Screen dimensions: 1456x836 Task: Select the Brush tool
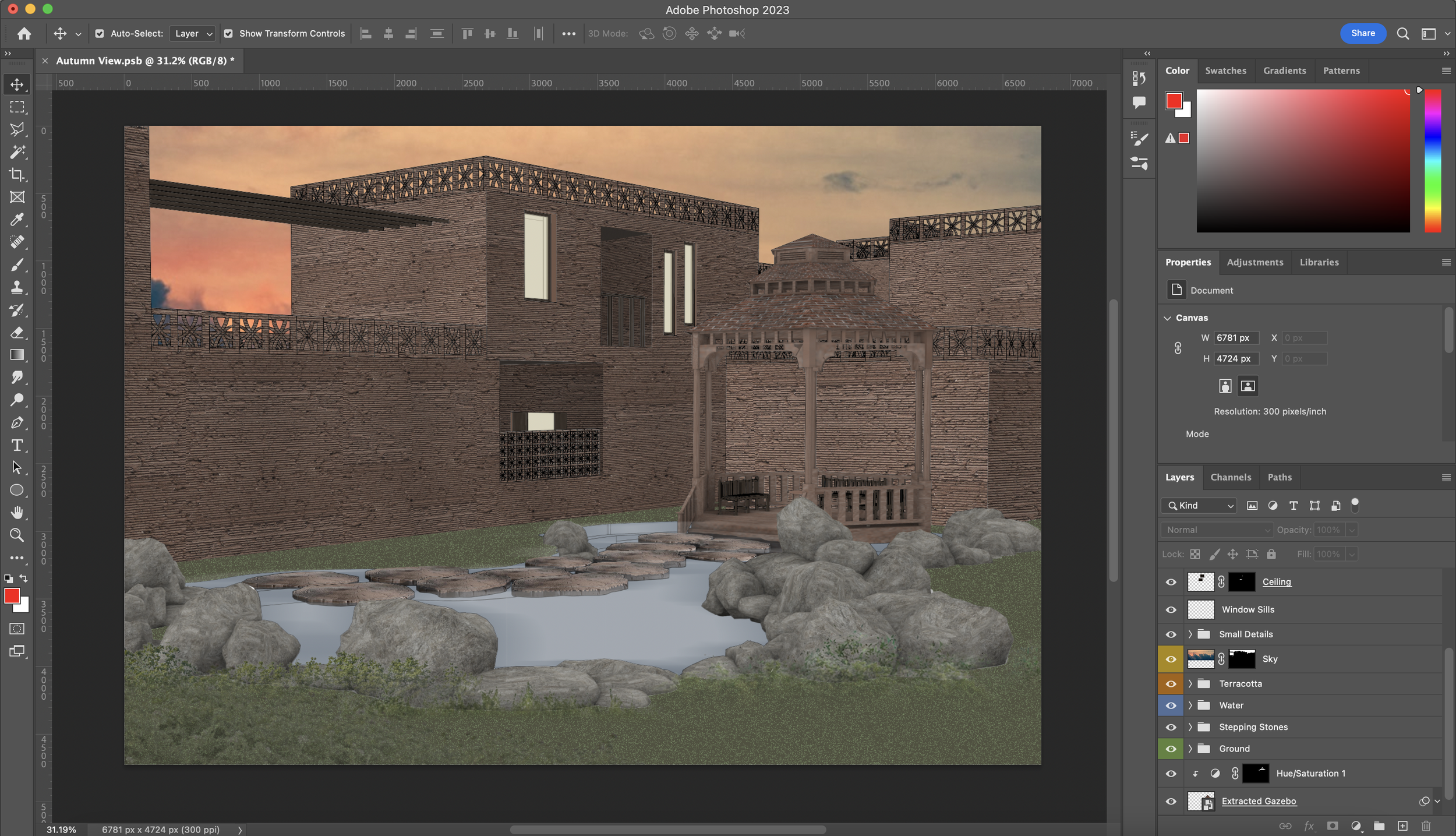tap(17, 265)
